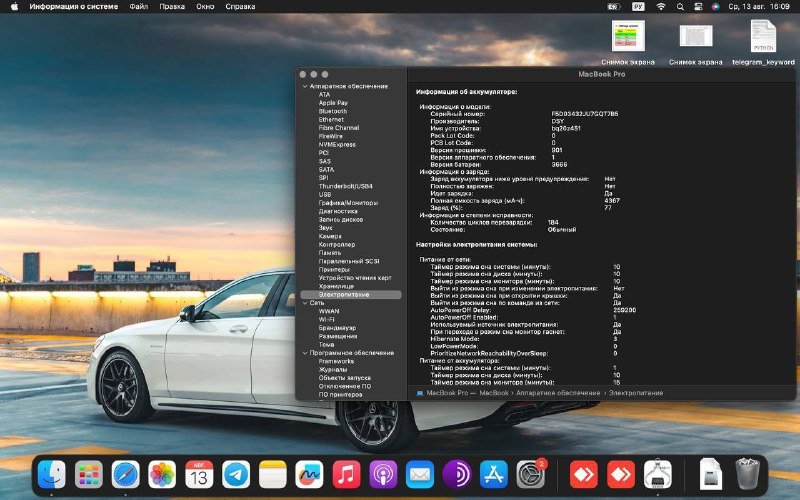Select Apple Pay in the sidebar
The image size is (800, 500).
333,103
